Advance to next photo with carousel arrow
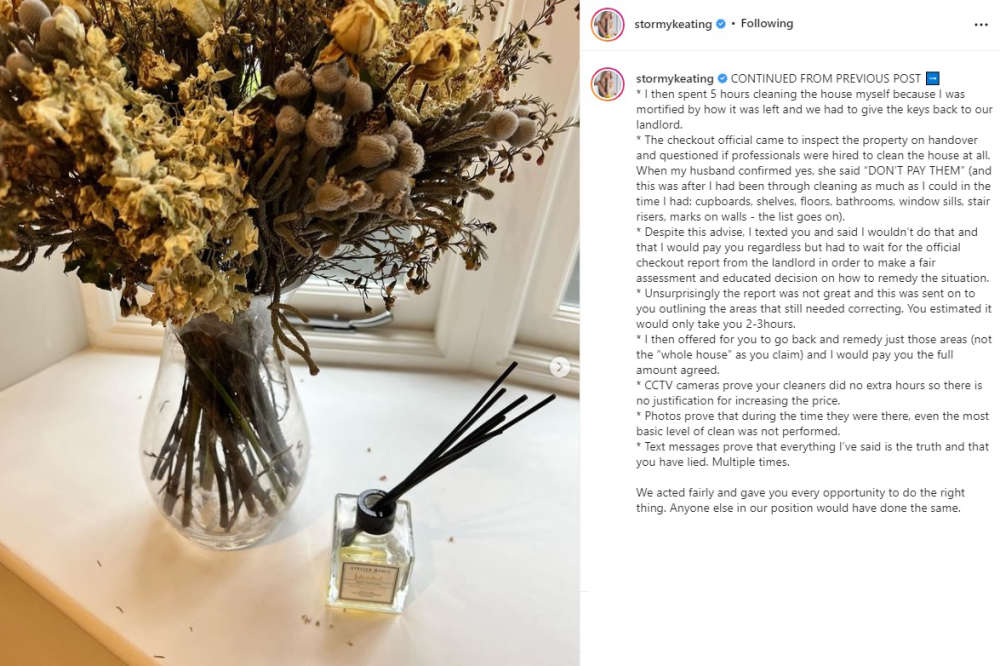This screenshot has height=666, width=1000. click(x=559, y=367)
